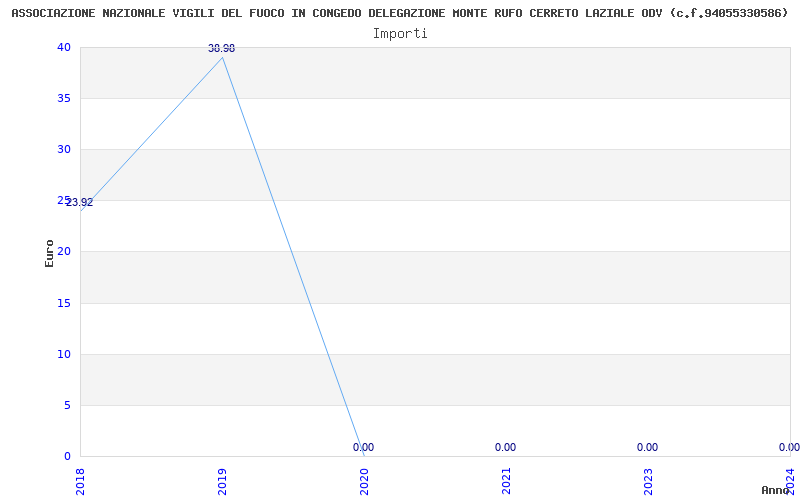800x500 pixels.
Task: Click the y-axis value 10
Action: tap(64, 355)
